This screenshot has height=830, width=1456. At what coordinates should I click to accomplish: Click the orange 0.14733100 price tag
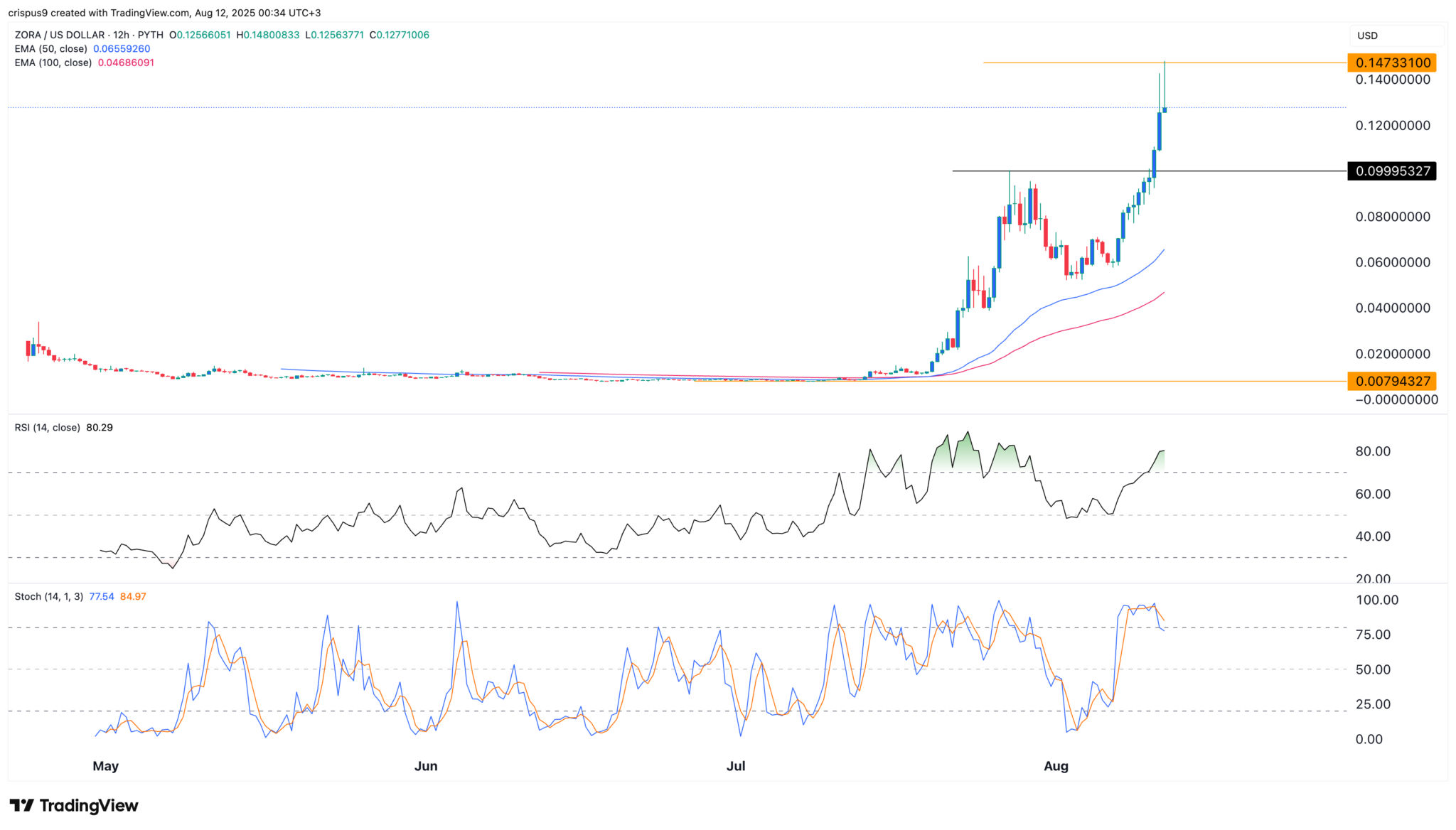(x=1392, y=63)
